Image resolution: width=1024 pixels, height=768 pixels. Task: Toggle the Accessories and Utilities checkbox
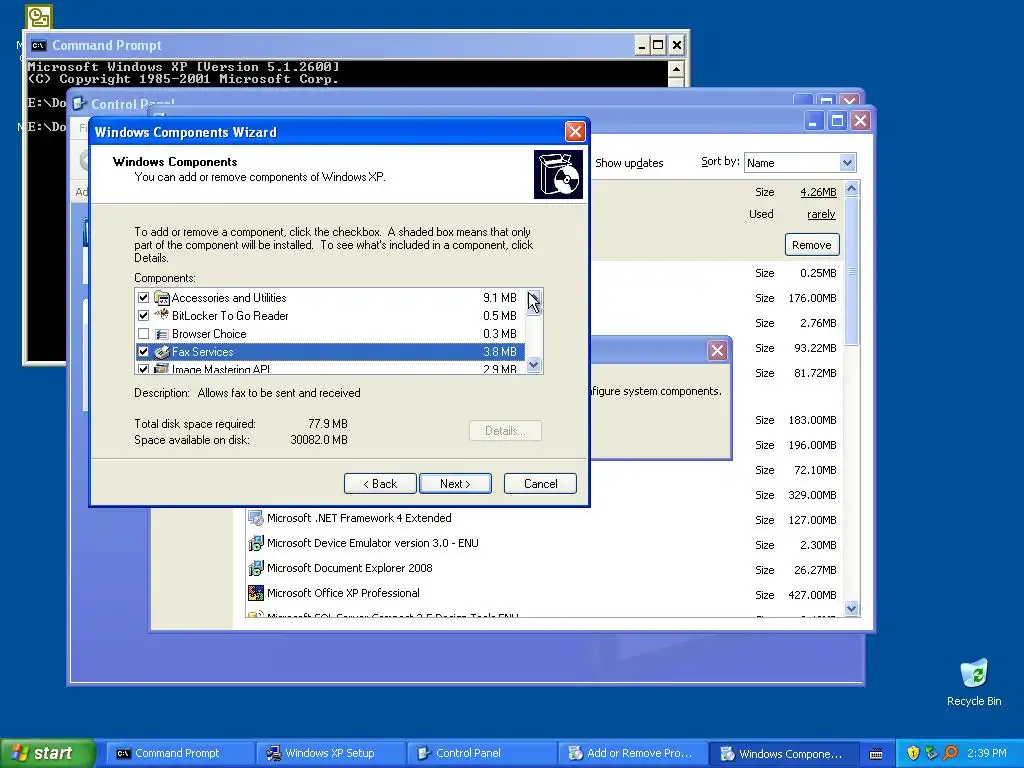[x=144, y=298]
